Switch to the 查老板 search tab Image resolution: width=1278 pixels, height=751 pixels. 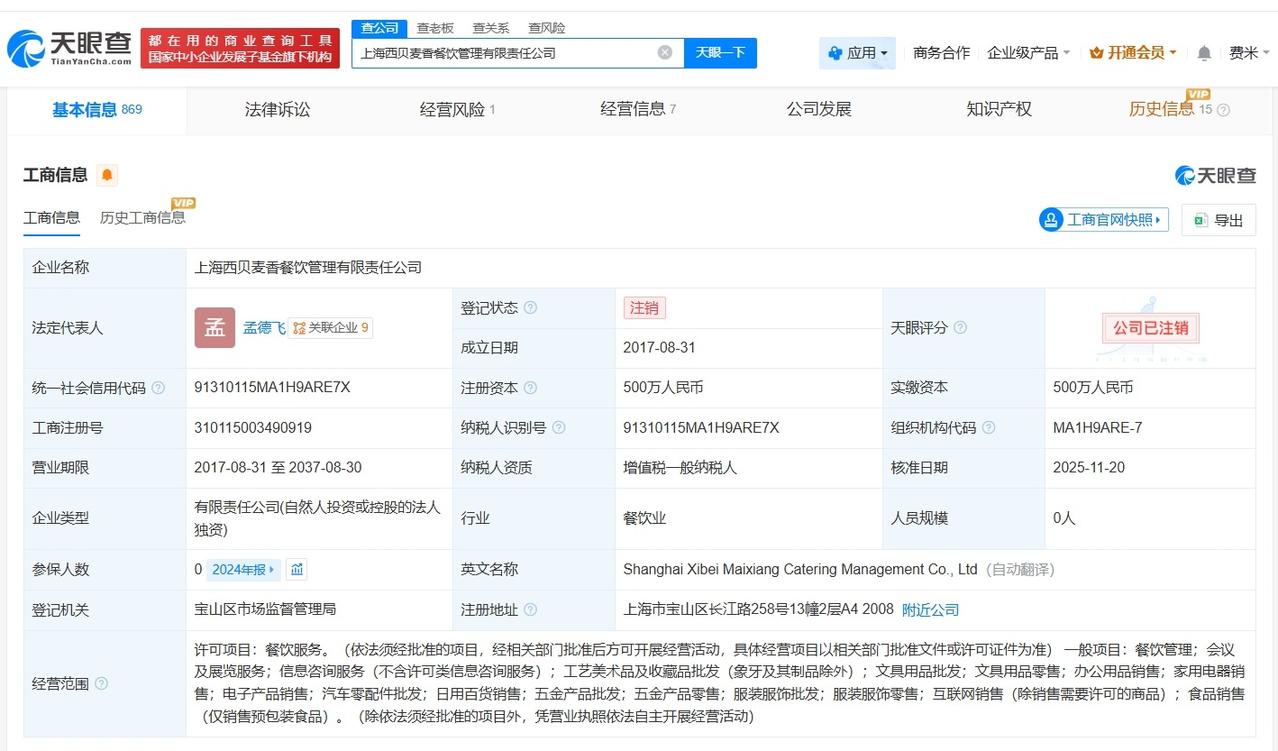point(435,28)
